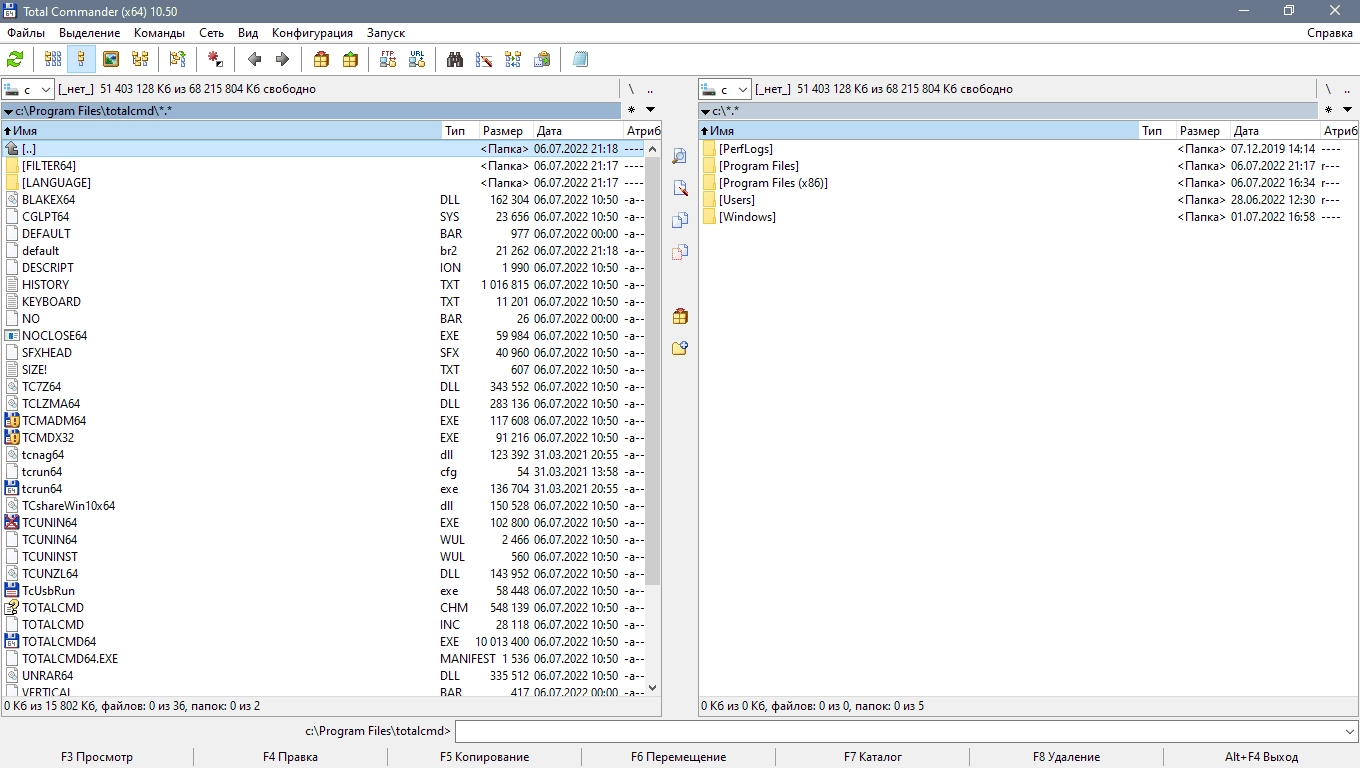The height and width of the screenshot is (768, 1360).
Task: Click the invert selection toolbar icon
Action: 177,59
